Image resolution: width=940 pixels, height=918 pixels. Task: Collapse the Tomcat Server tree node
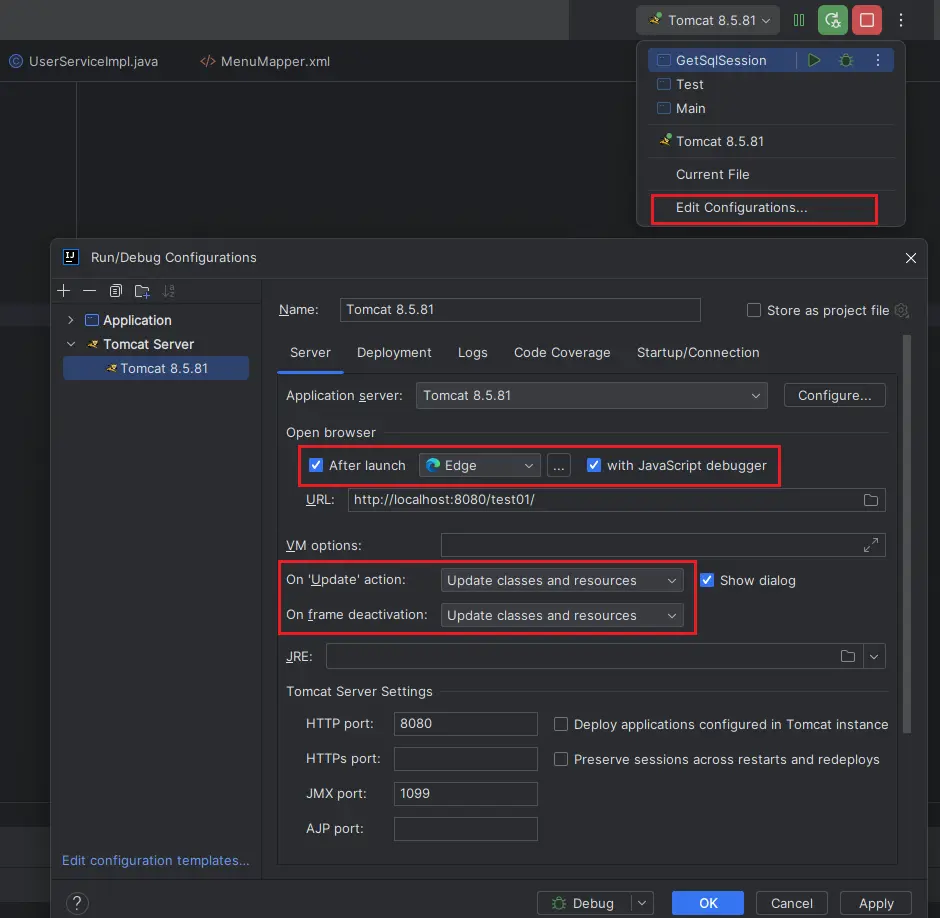coord(71,344)
